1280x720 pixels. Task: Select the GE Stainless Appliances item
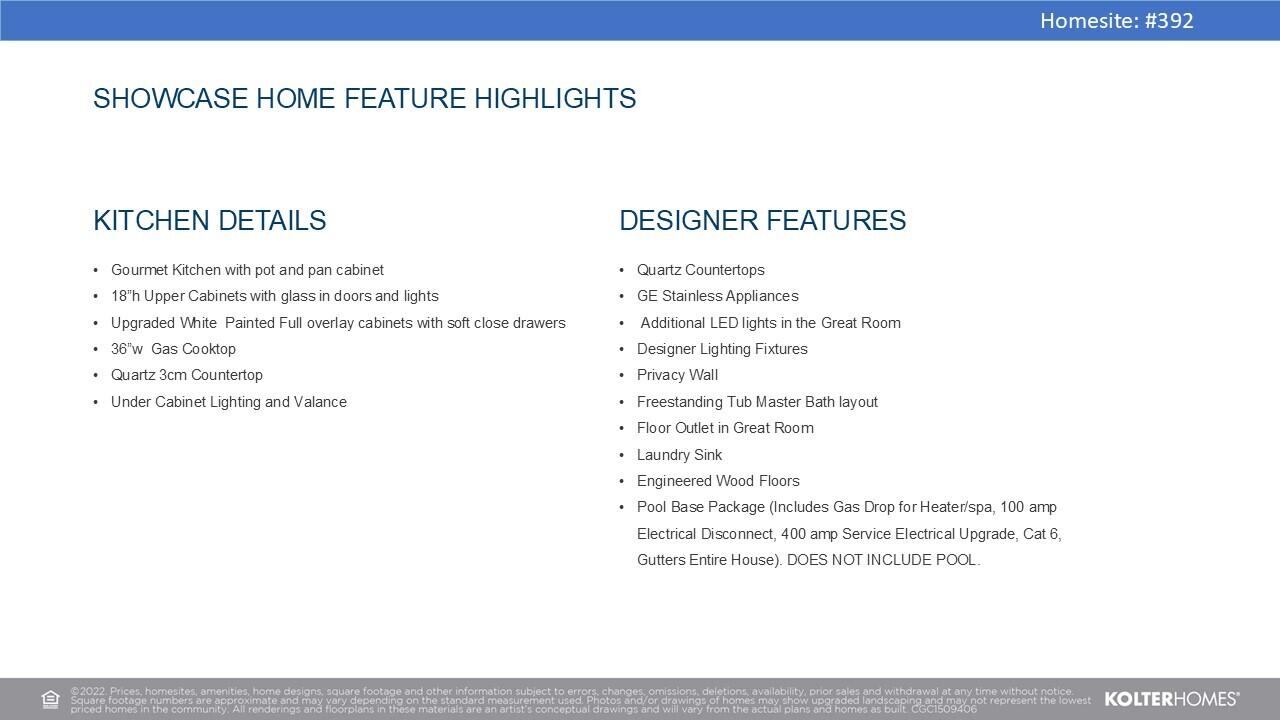718,295
